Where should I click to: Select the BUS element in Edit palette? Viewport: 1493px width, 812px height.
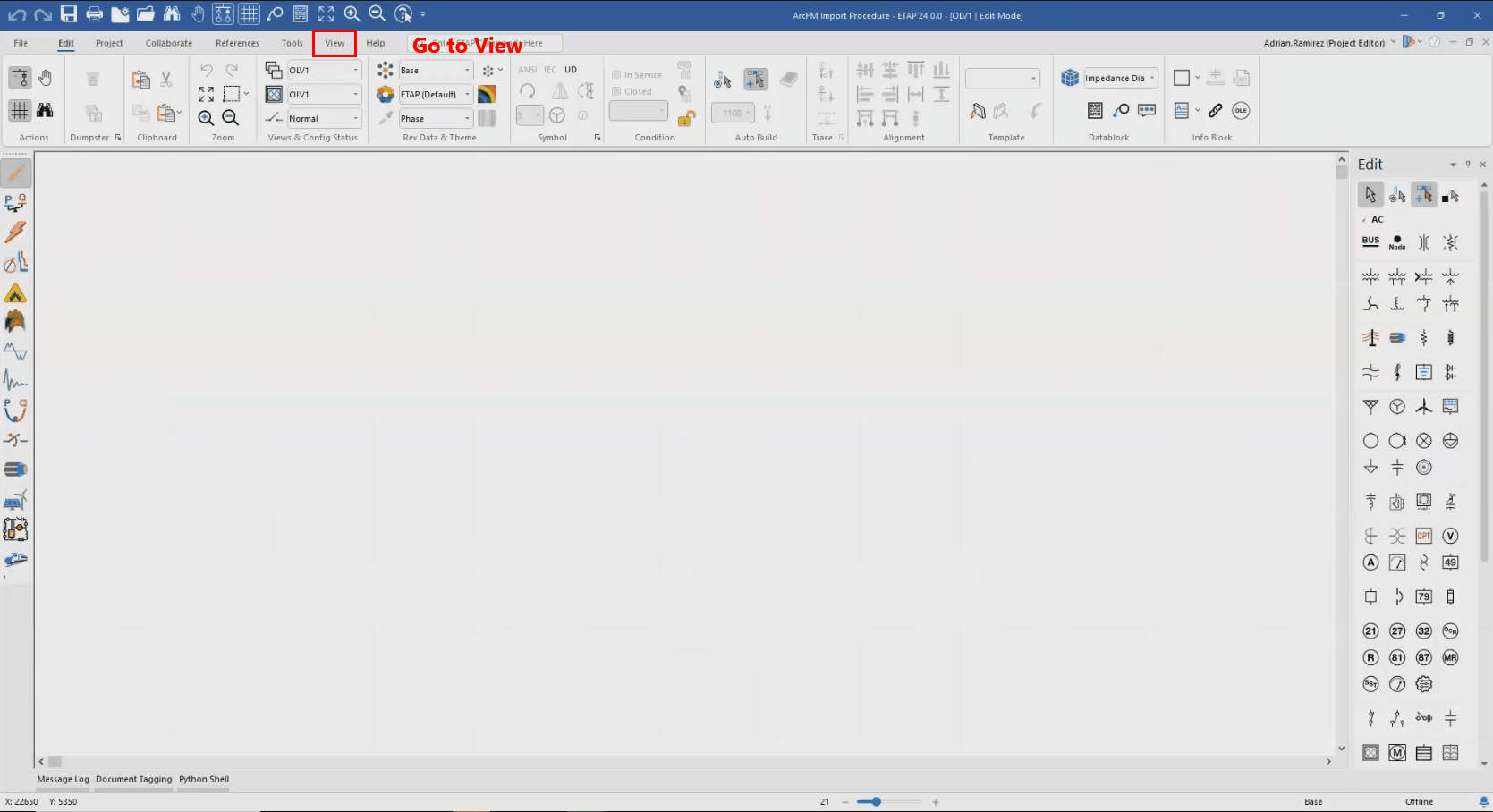coord(1370,241)
